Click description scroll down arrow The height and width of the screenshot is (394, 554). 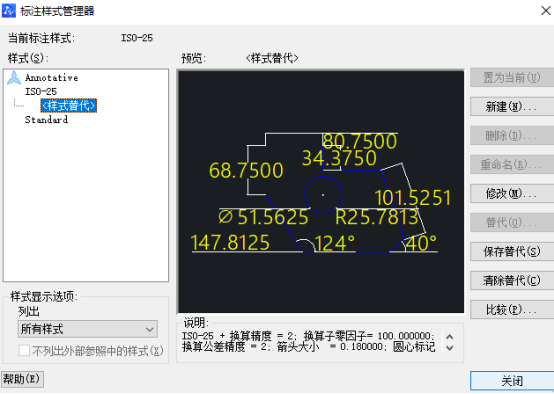[x=450, y=348]
